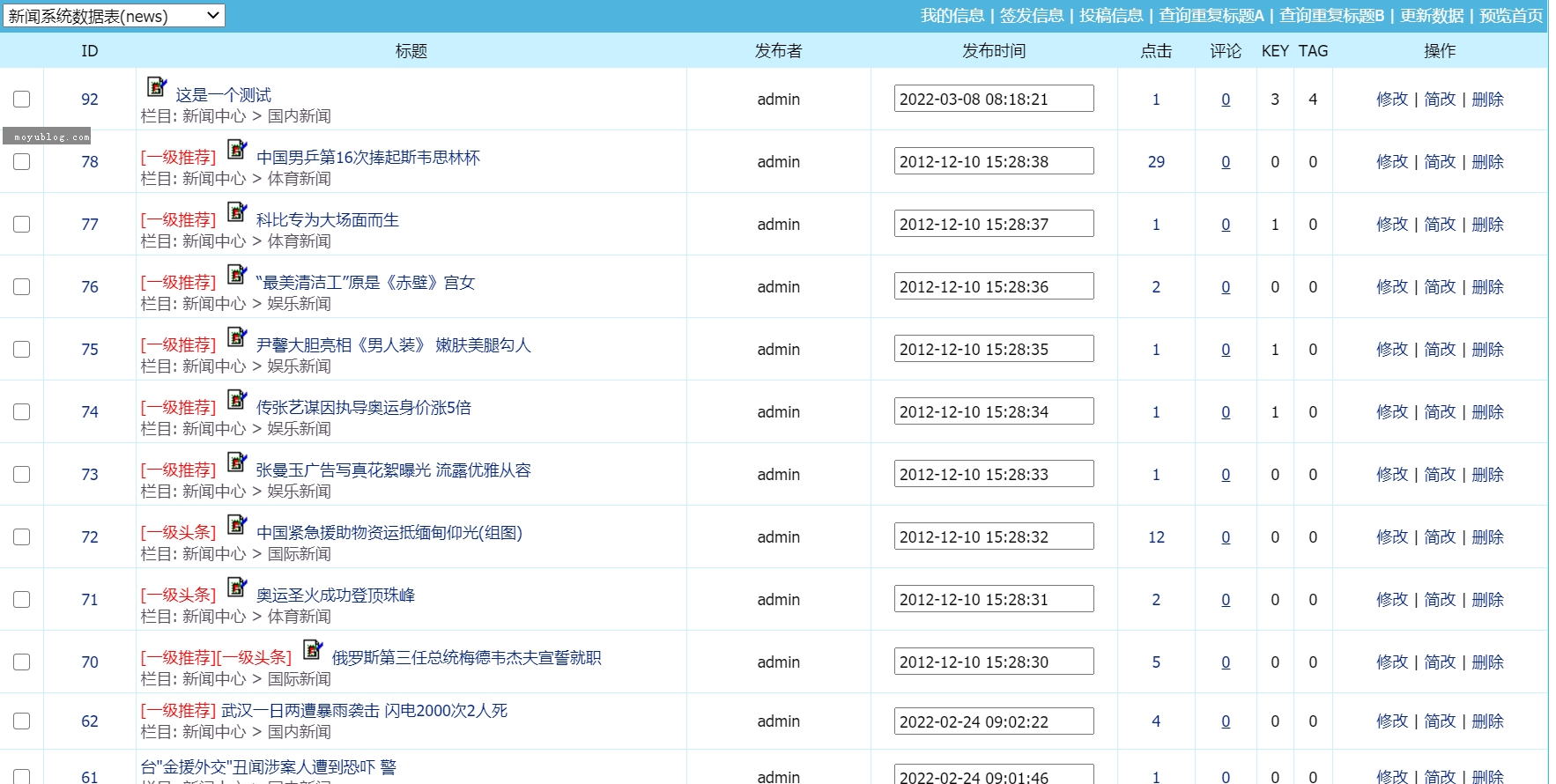Viewport: 1556px width, 784px height.
Task: Click the icon beside 张曼玉广告写真花絮曝光
Action: click(237, 462)
